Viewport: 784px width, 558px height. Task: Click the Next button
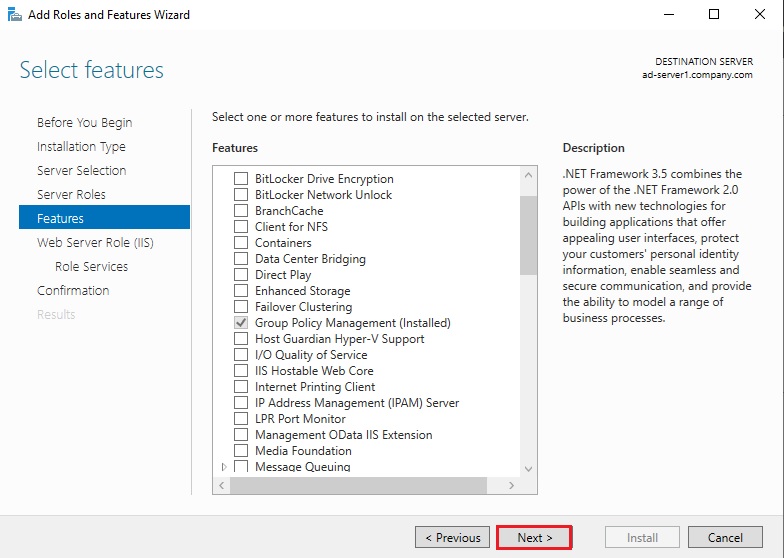pyautogui.click(x=534, y=537)
